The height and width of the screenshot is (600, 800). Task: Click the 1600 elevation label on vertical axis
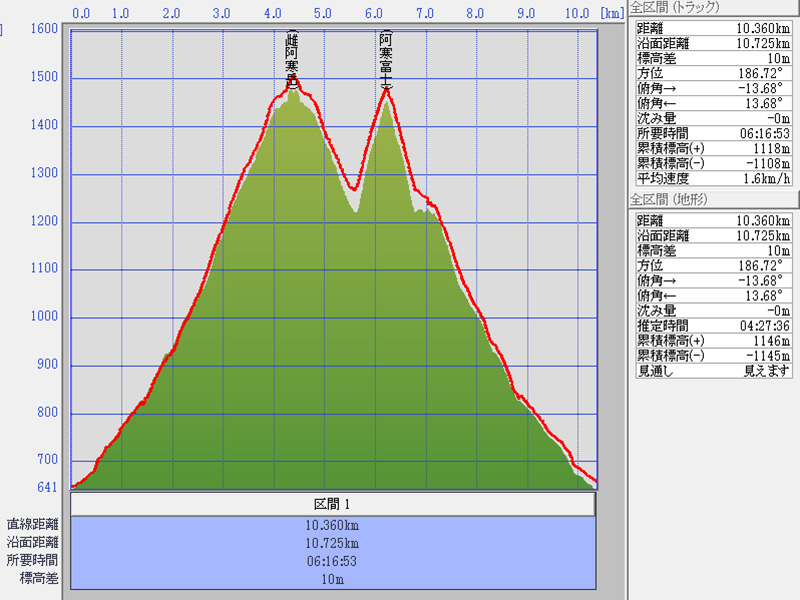[x=43, y=29]
